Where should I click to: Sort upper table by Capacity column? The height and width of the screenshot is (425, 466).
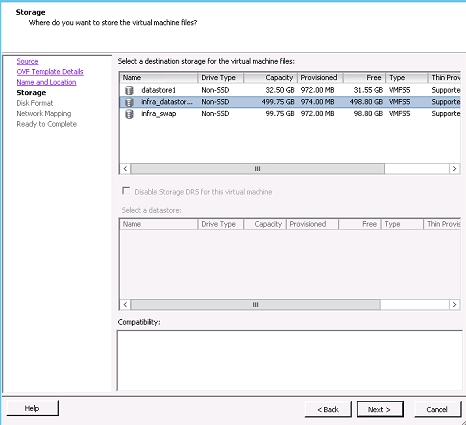270,78
